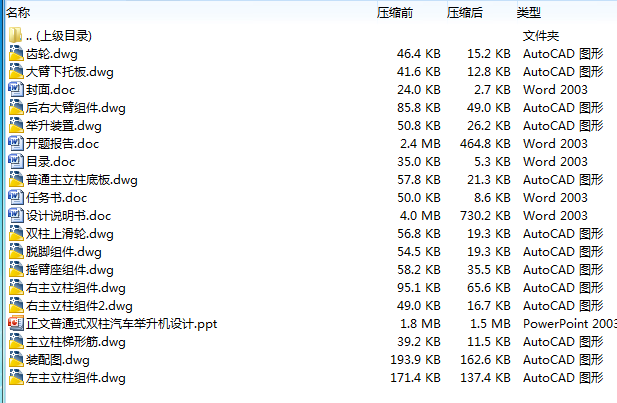This screenshot has width=617, height=403.
Task: Select file name 正文普通式双柱汽车举升机设计.ppt
Action: coord(122,324)
